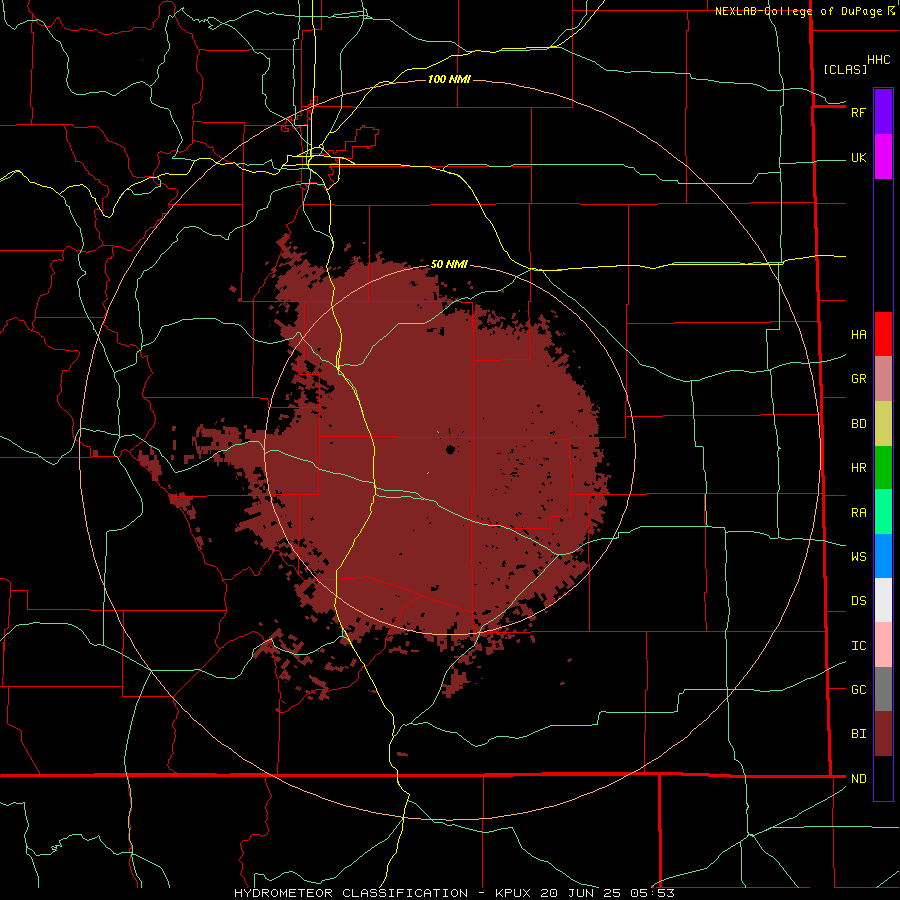Click the "NEXLAB-College of DuPage" credit text

[798, 11]
